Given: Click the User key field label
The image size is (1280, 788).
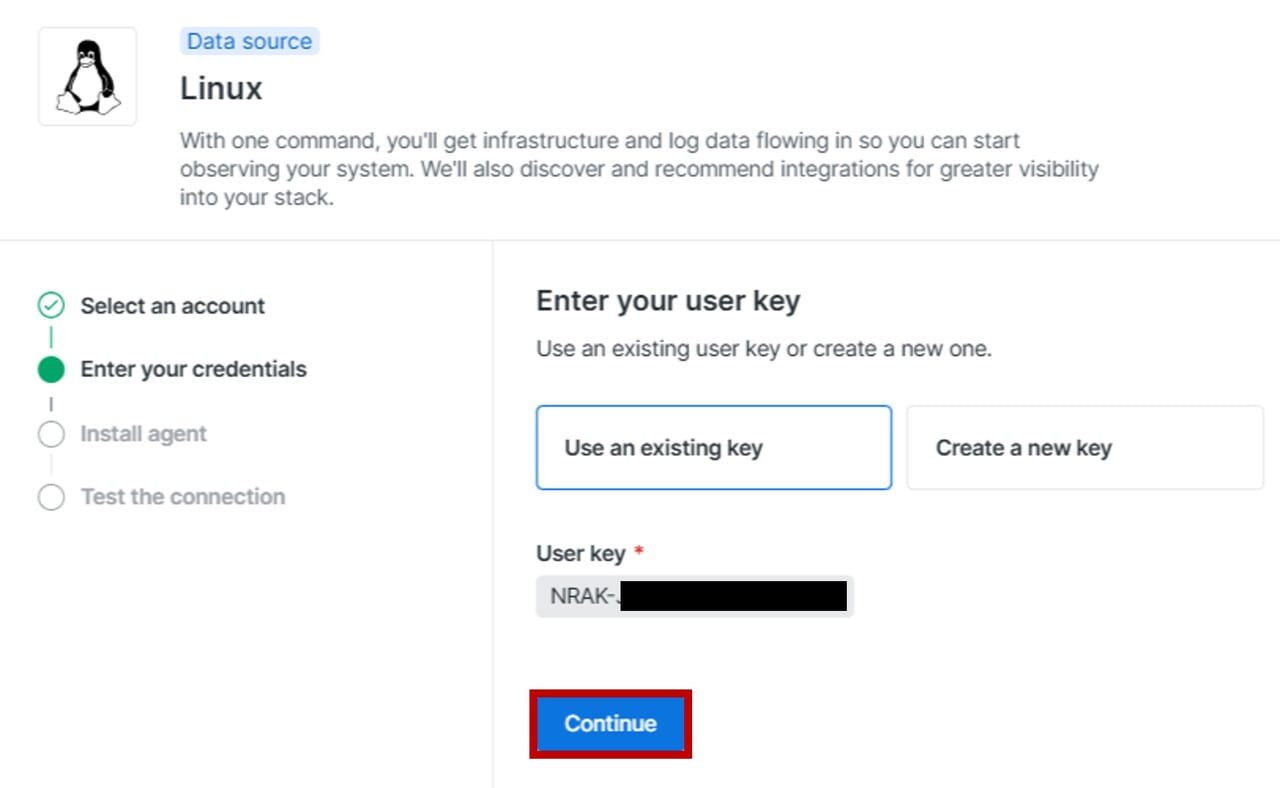Looking at the screenshot, I should click(x=580, y=554).
